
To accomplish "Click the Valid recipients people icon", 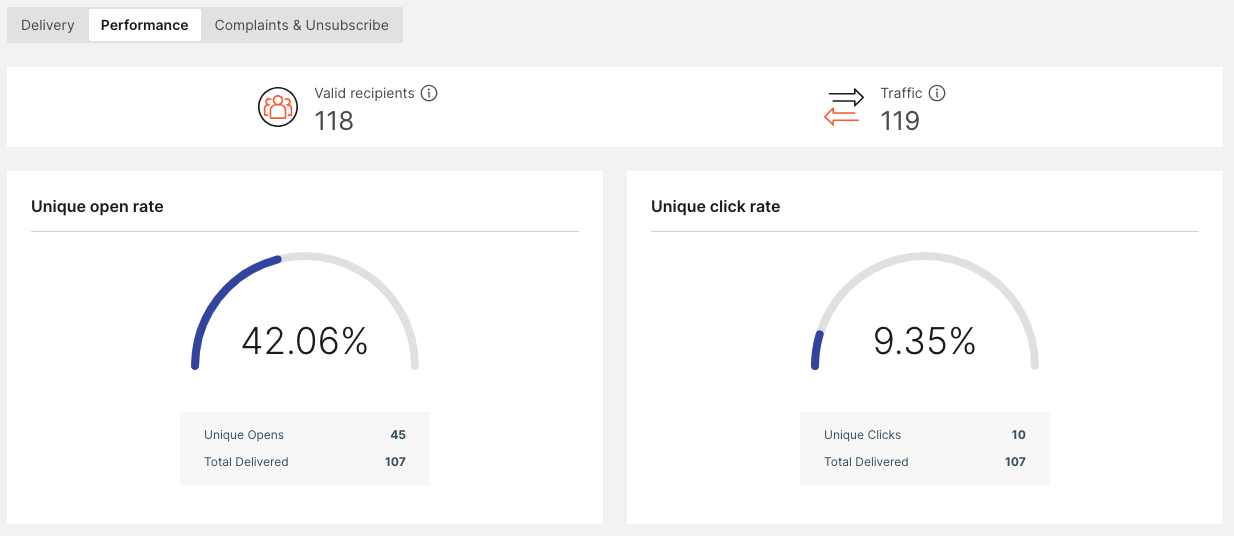I will 277,107.
